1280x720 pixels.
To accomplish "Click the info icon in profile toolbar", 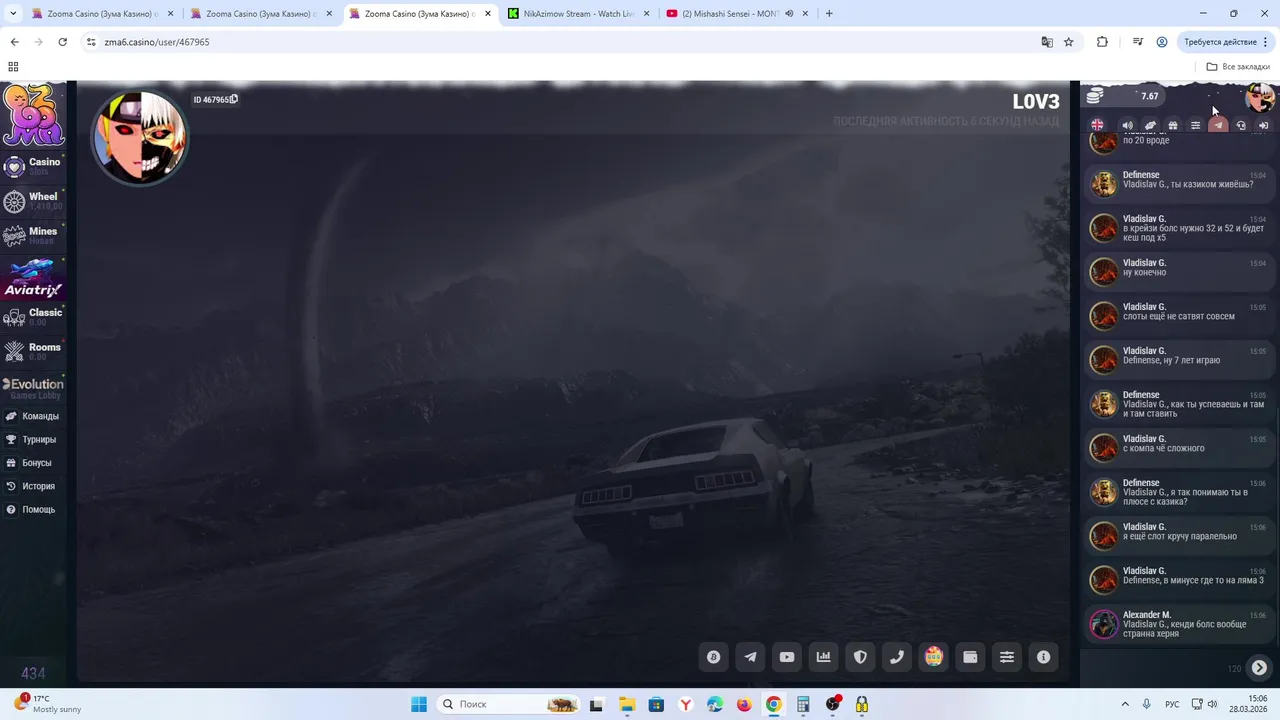I will [1044, 657].
